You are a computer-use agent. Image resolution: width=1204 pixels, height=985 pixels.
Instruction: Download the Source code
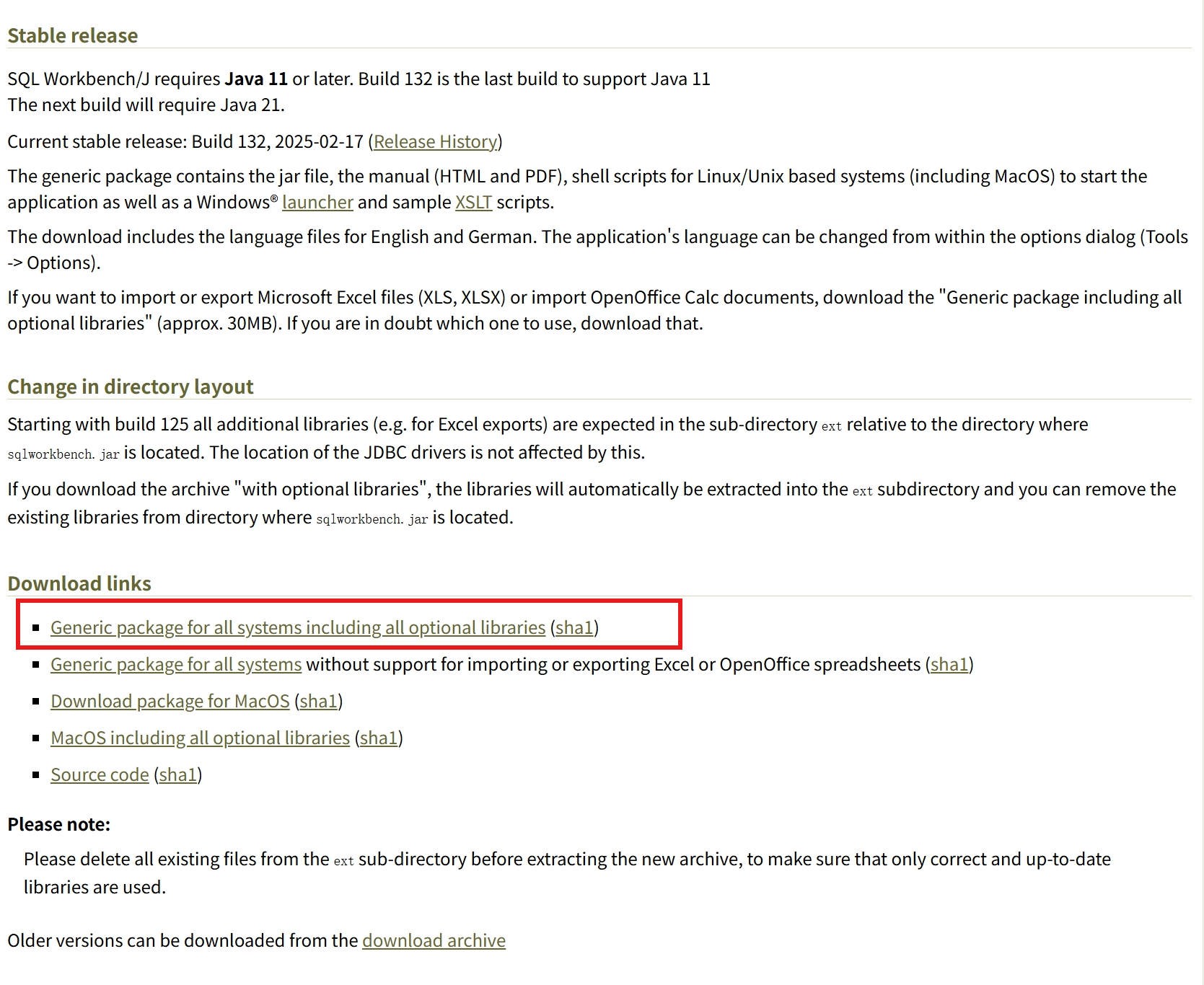click(x=100, y=774)
